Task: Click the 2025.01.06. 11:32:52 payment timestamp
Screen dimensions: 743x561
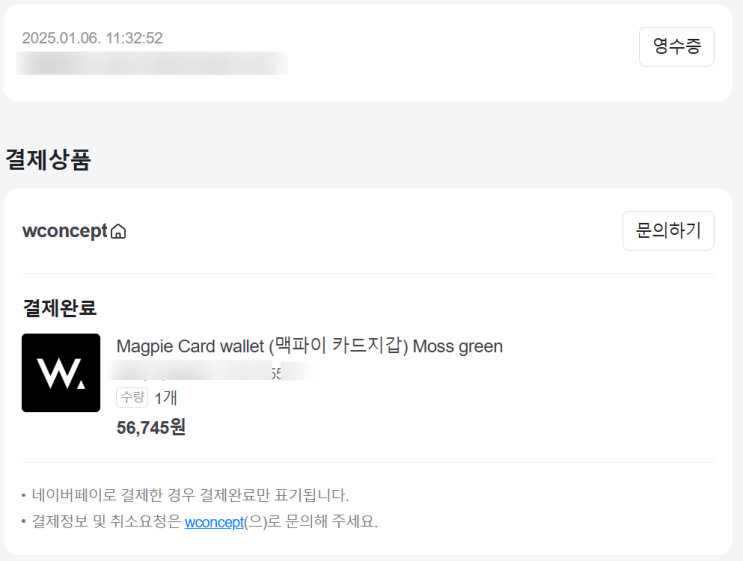Action: [92, 38]
